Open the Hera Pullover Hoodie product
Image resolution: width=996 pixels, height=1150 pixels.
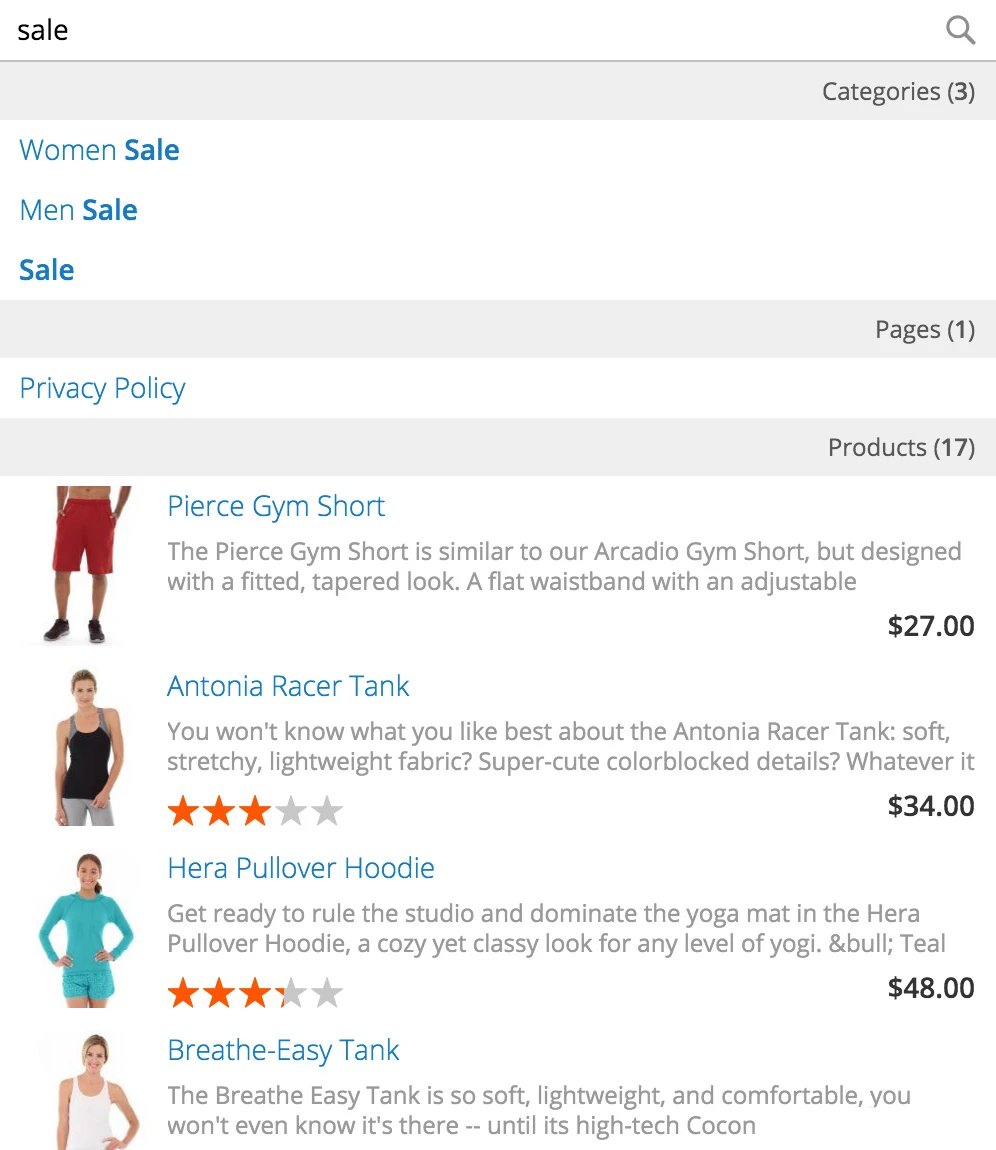300,868
